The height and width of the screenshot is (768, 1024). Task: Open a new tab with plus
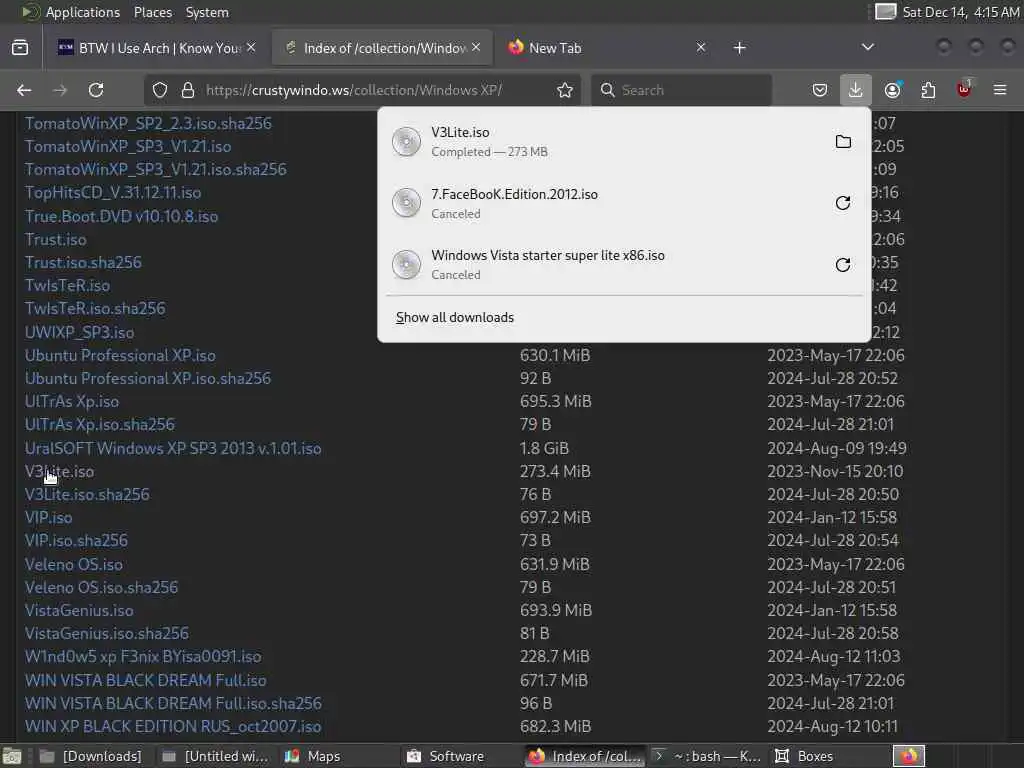(x=739, y=48)
